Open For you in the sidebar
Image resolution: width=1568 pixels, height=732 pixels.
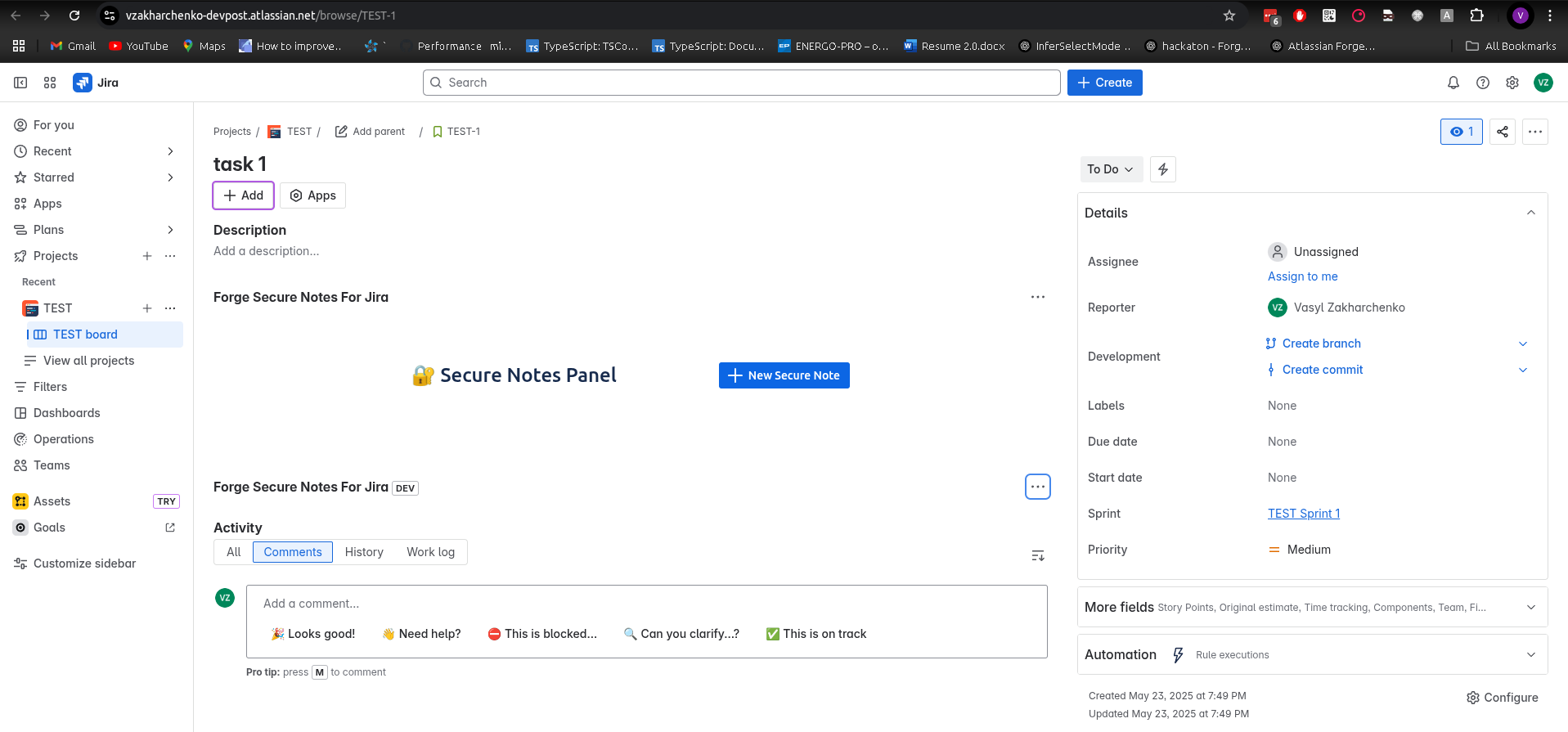click(98, 125)
